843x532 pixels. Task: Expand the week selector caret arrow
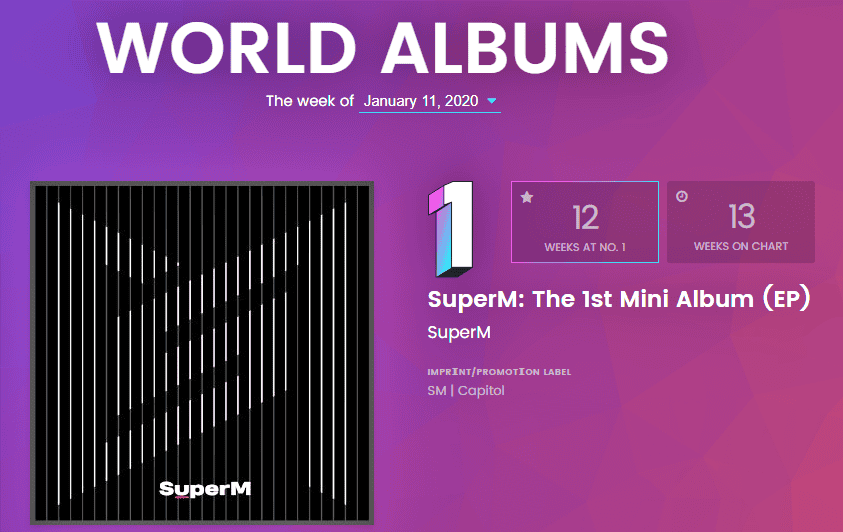(492, 101)
